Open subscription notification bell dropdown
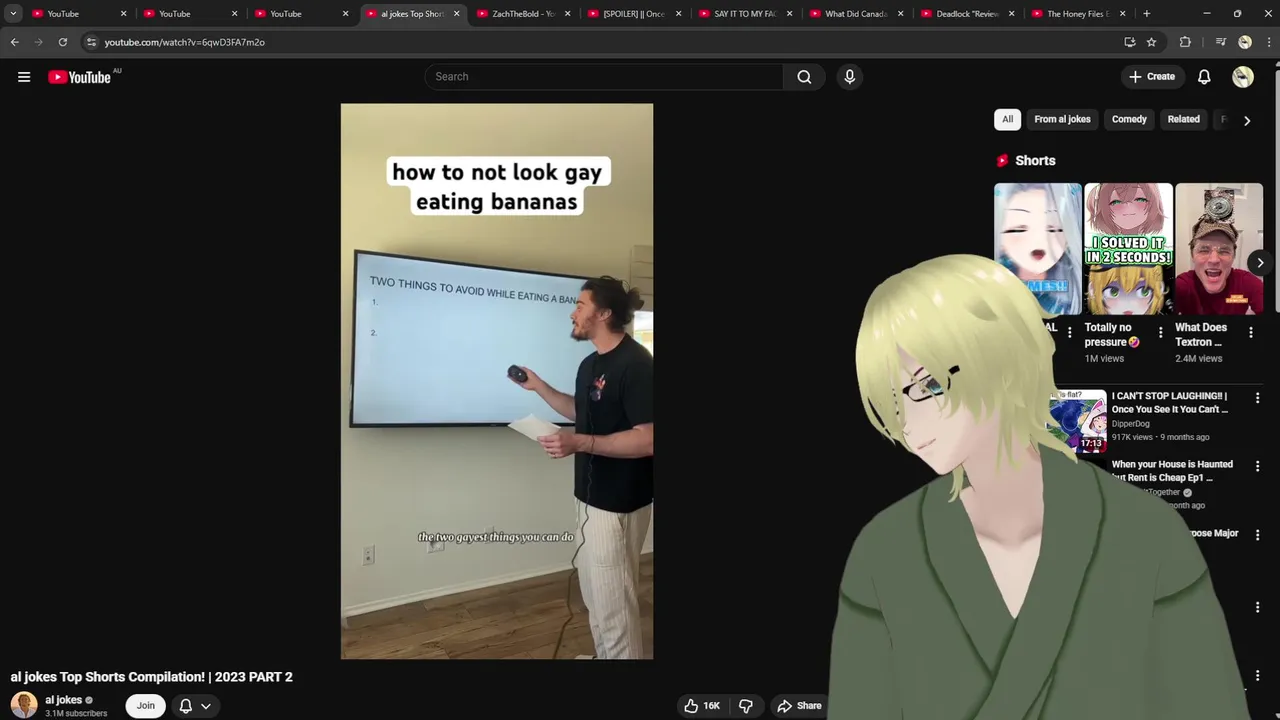Screen dimensions: 1280x720 tap(195, 706)
